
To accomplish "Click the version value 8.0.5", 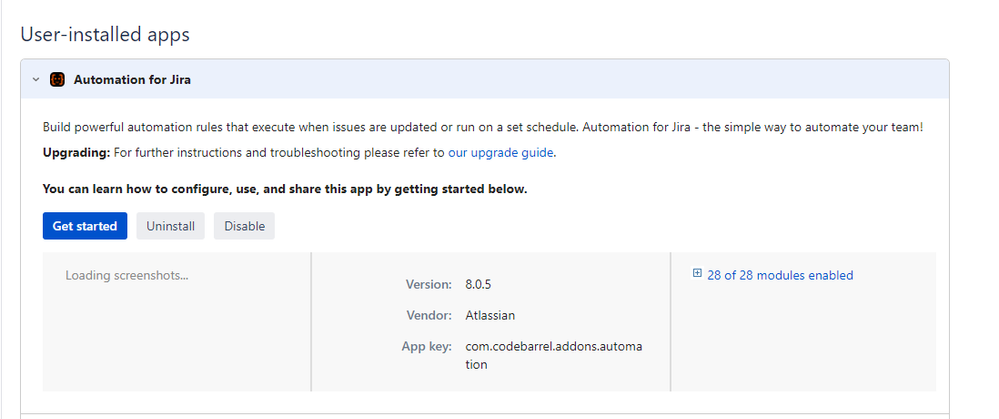I will [x=478, y=284].
